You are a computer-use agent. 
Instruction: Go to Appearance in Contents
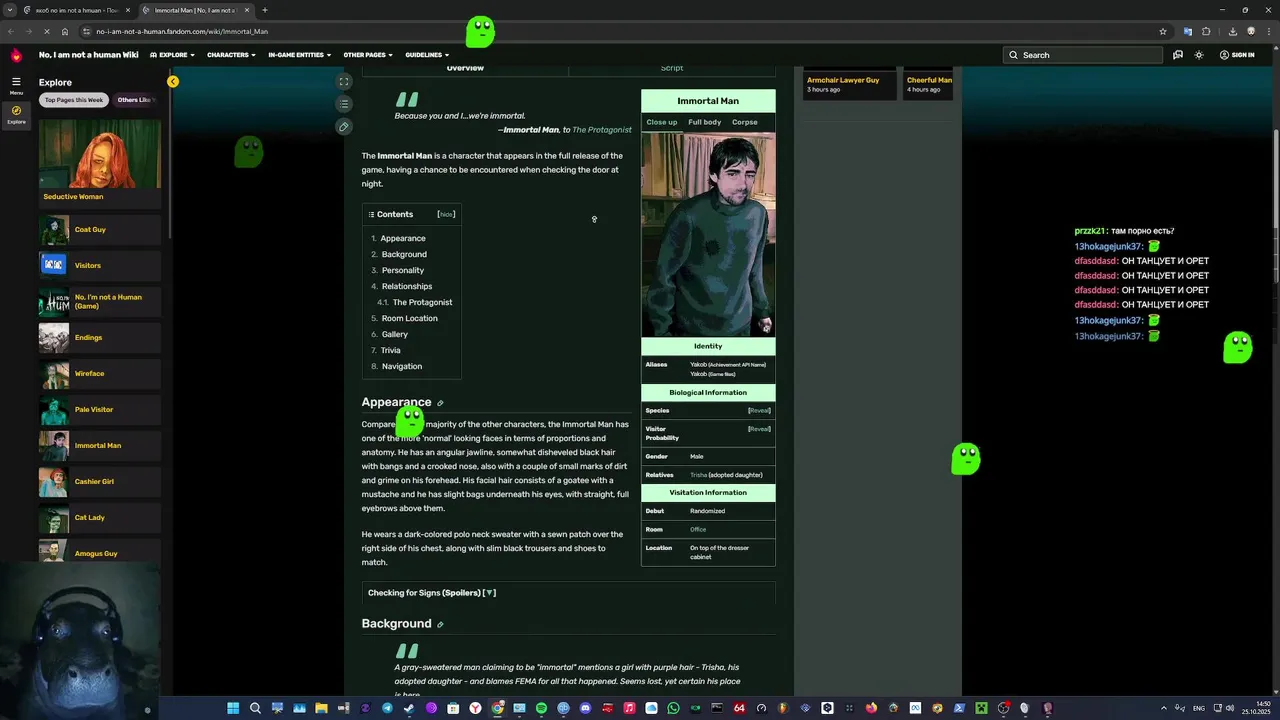coord(403,238)
